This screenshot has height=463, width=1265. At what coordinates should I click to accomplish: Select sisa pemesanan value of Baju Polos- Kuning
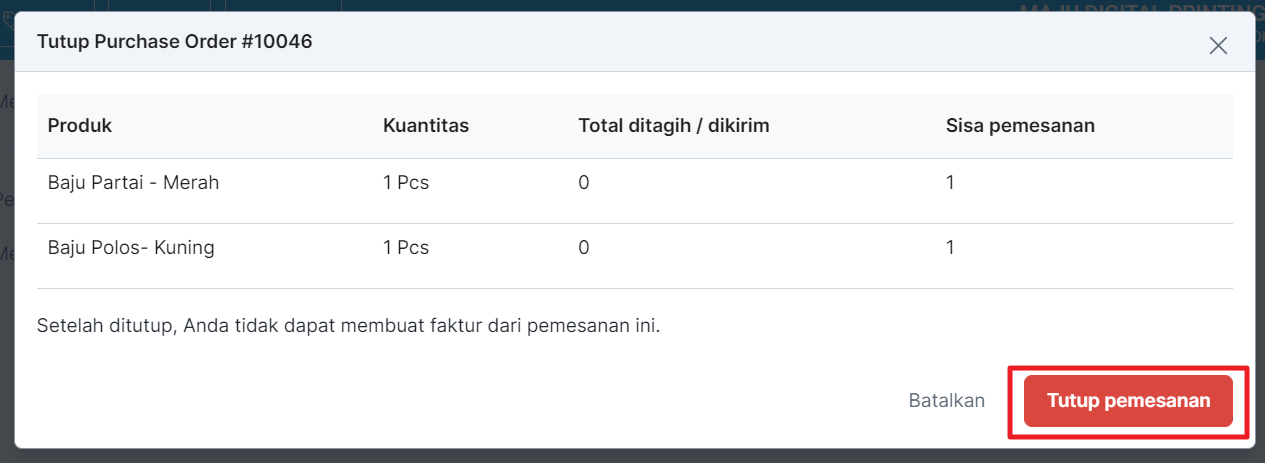click(951, 247)
